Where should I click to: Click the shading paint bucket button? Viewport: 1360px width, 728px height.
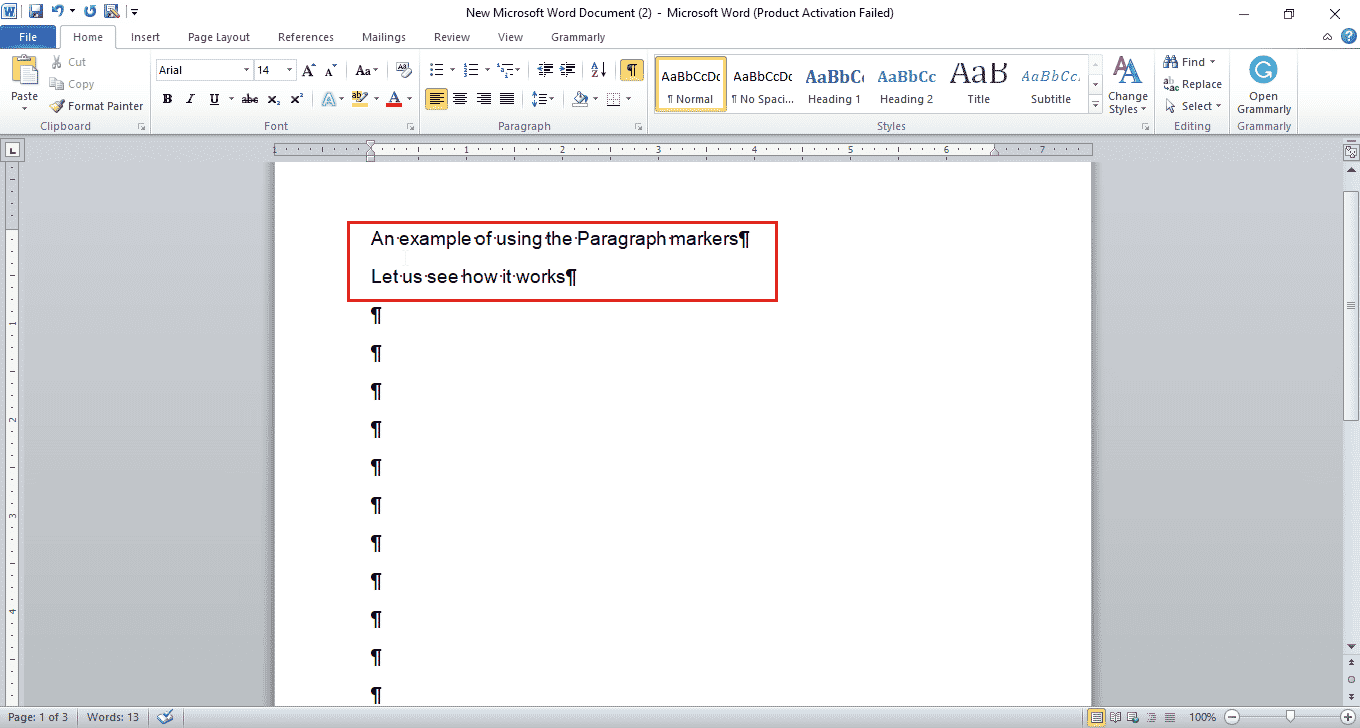pos(580,99)
